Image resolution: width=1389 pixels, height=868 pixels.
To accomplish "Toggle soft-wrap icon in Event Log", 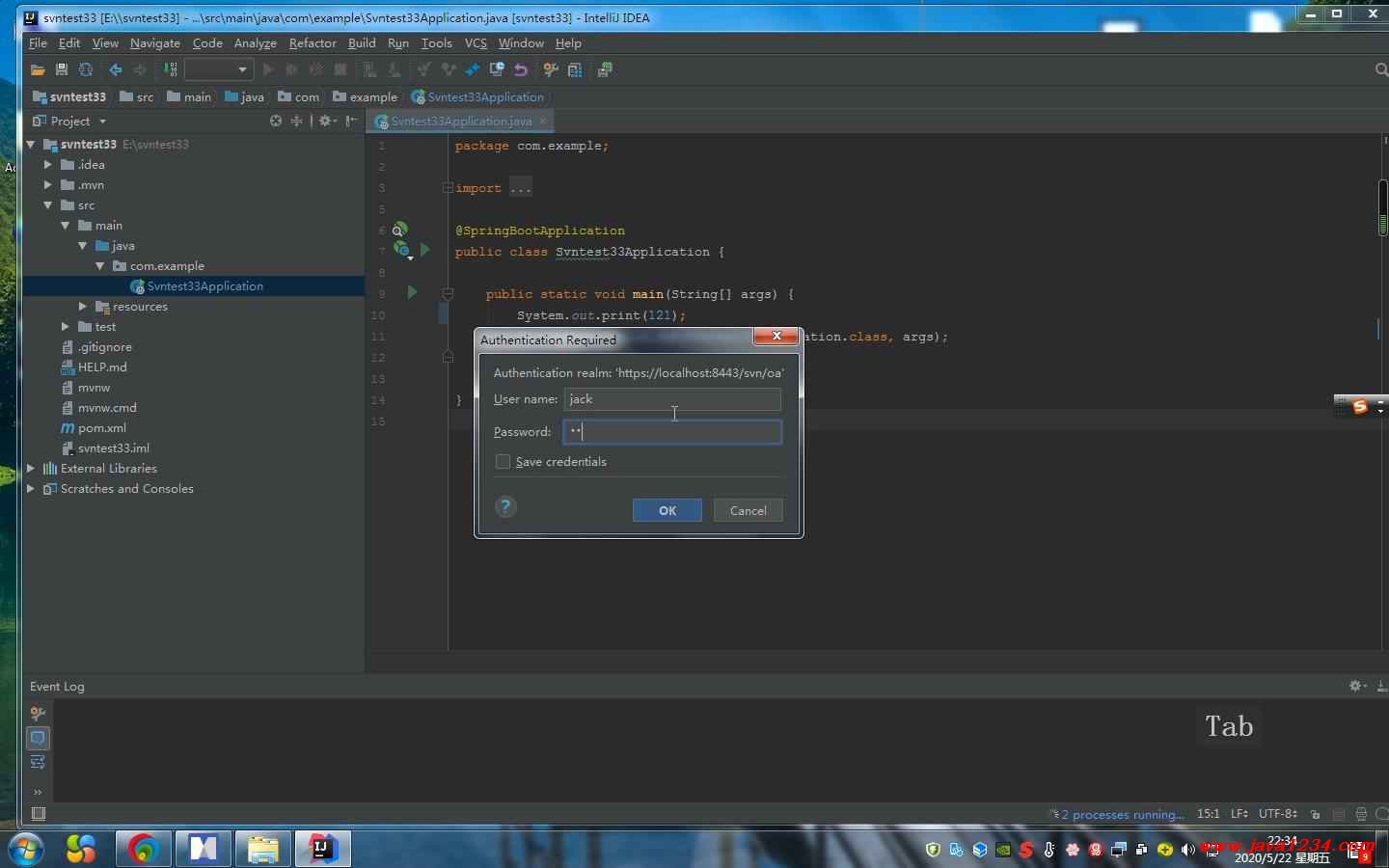I will click(x=38, y=762).
